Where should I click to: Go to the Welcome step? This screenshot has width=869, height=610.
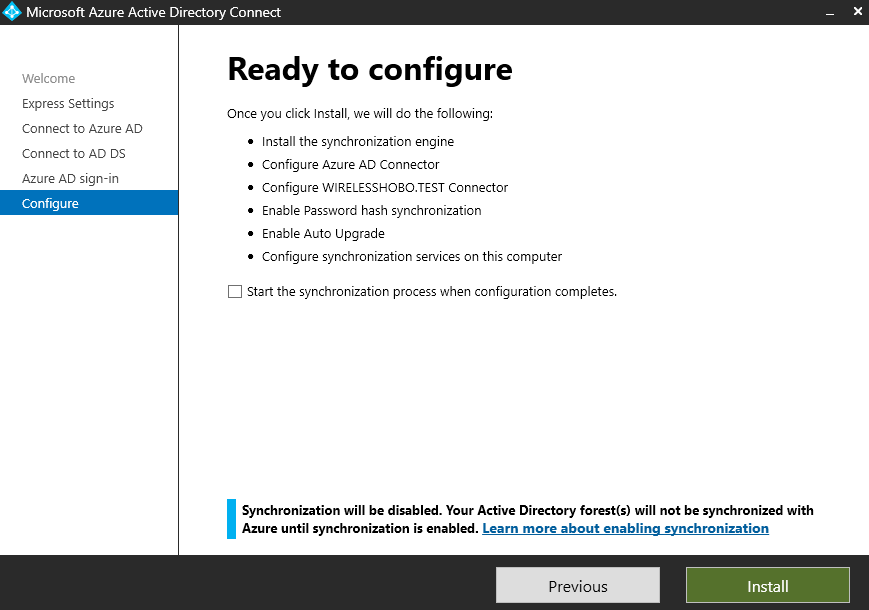click(x=48, y=79)
